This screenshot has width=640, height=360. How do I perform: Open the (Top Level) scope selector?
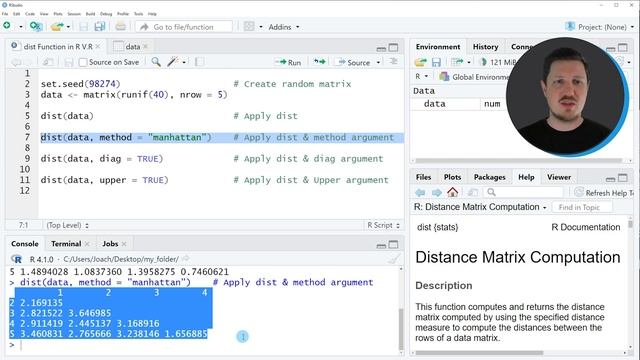pyautogui.click(x=67, y=225)
